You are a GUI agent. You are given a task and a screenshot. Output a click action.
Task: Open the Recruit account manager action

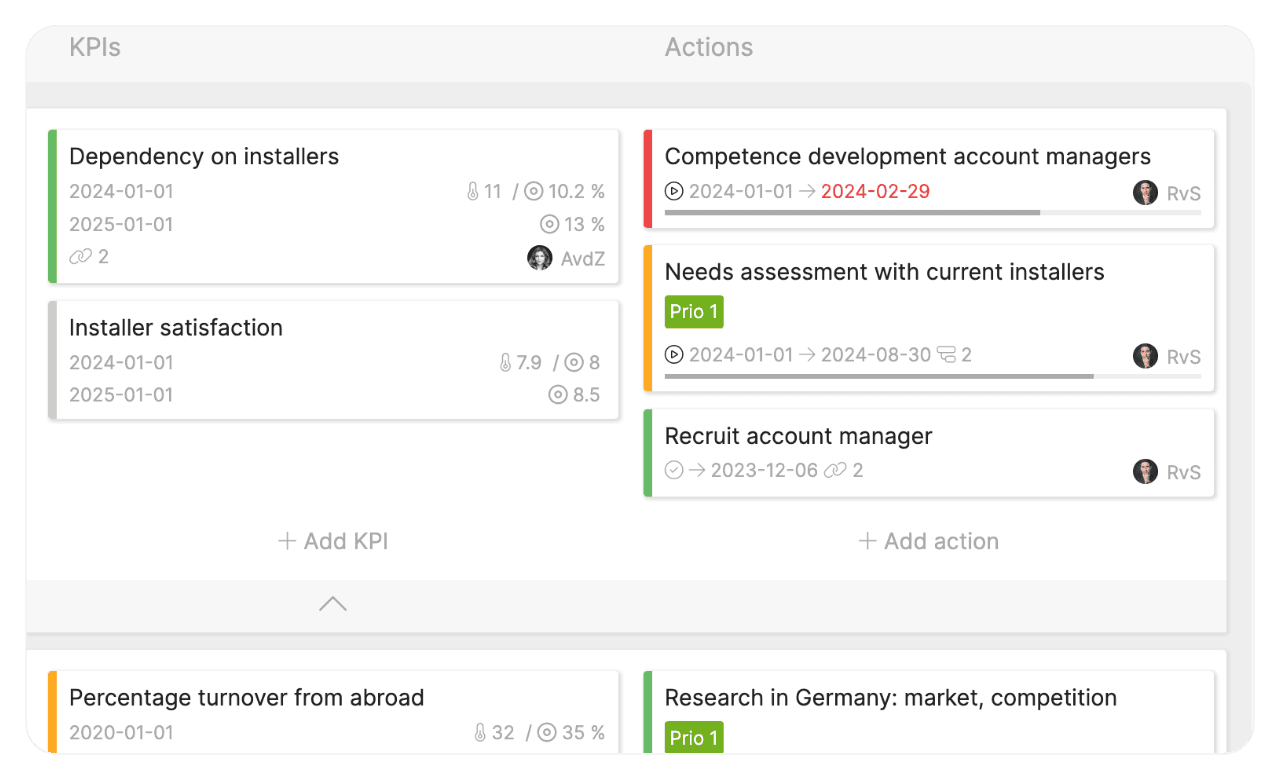(x=929, y=453)
